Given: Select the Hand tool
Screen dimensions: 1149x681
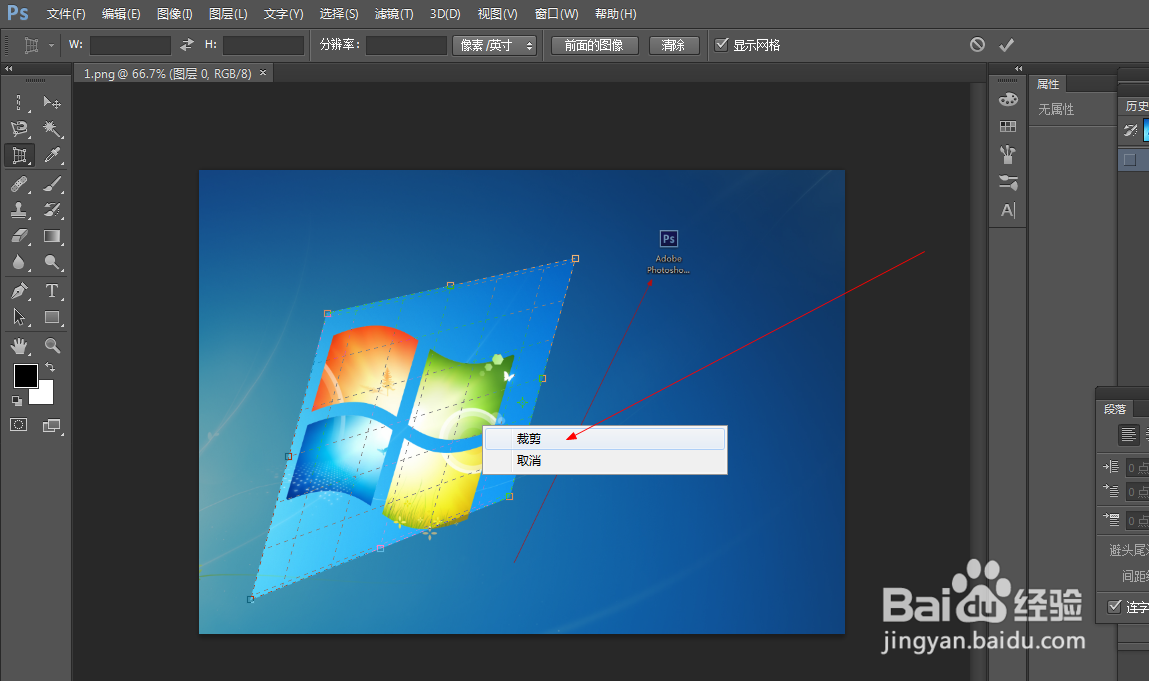Looking at the screenshot, I should point(19,345).
